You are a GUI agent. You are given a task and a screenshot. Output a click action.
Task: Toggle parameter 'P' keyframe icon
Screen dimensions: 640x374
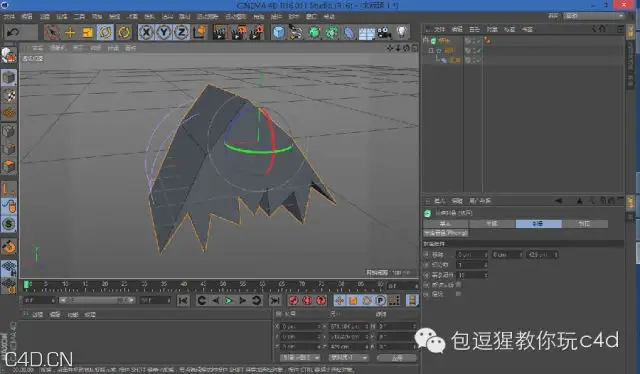(380, 301)
